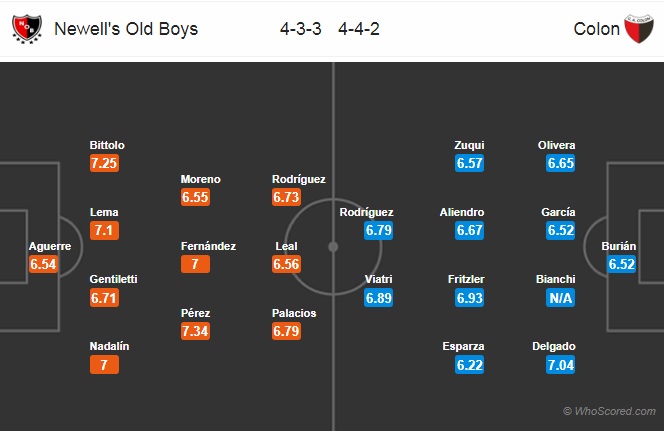This screenshot has height=431, width=664.
Task: Select Bittolo's 7.25 rating badge
Action: click(x=104, y=163)
